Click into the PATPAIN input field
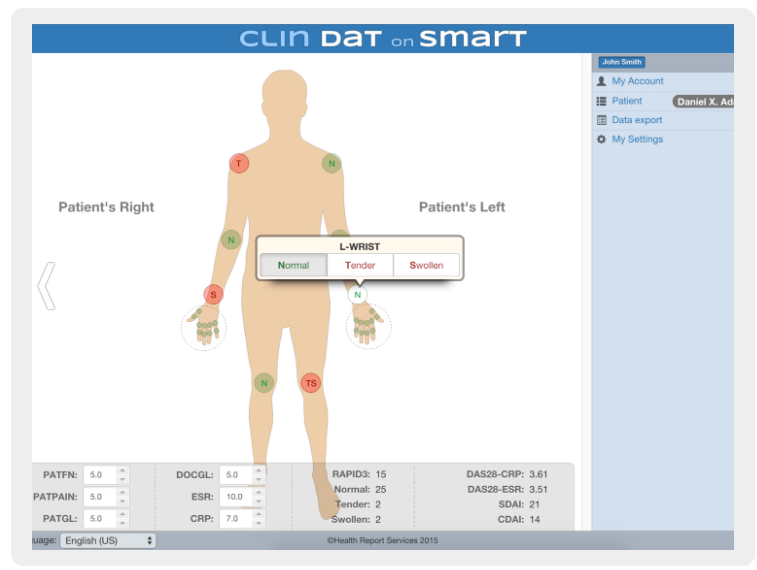Image resolution: width=757 pixels, height=570 pixels. click(99, 497)
